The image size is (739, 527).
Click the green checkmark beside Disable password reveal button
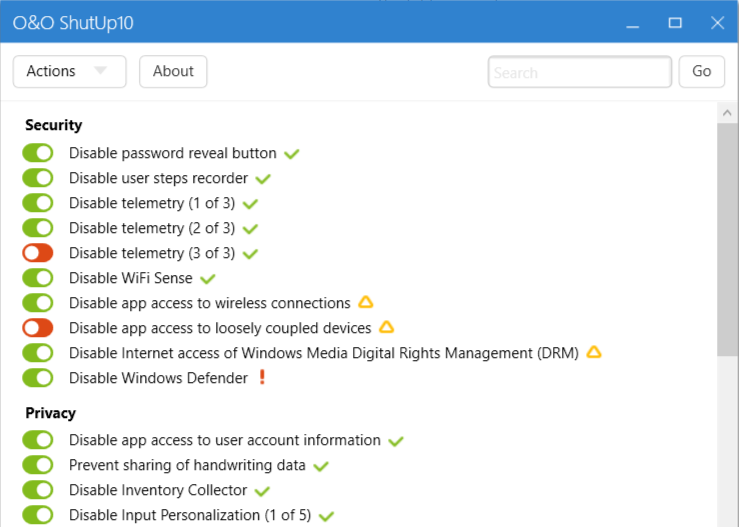292,154
